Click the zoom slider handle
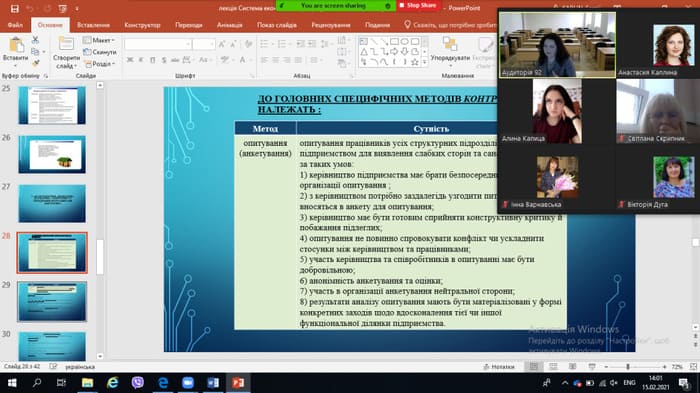Viewport: 700px width, 393px height. [628, 367]
